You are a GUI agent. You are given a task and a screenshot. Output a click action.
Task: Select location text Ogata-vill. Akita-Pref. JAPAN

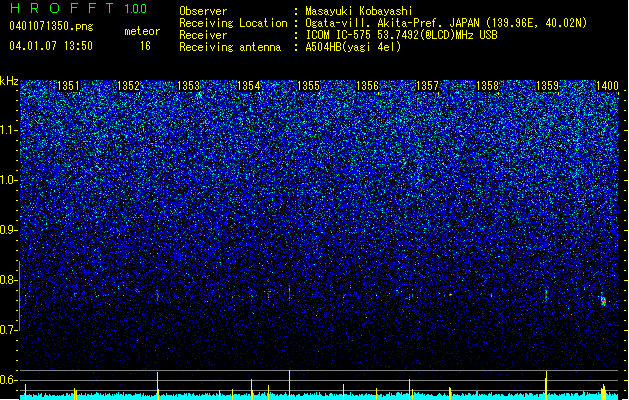(x=393, y=23)
